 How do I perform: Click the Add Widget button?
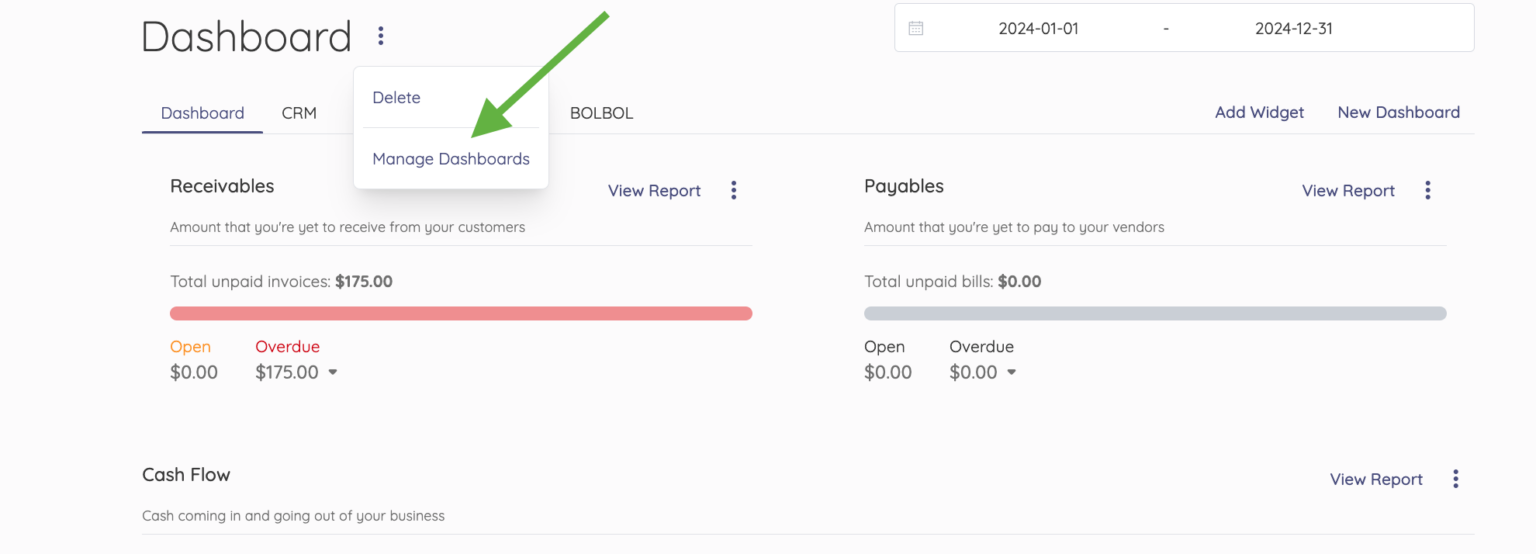(x=1259, y=112)
